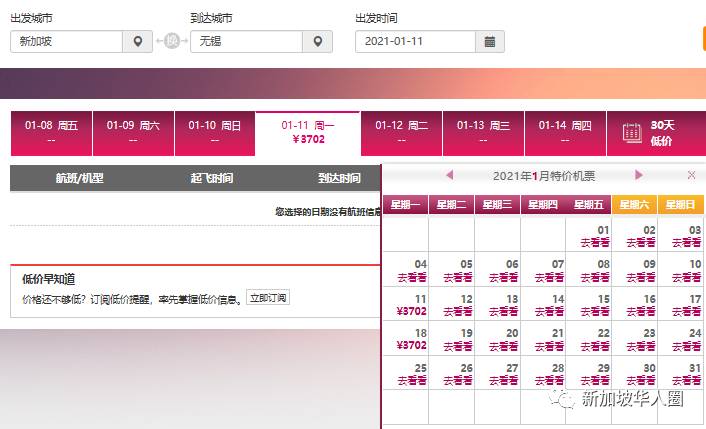Click the 2021年1月特价机票 calendar title
Screen dimensions: 706x429
click(544, 176)
